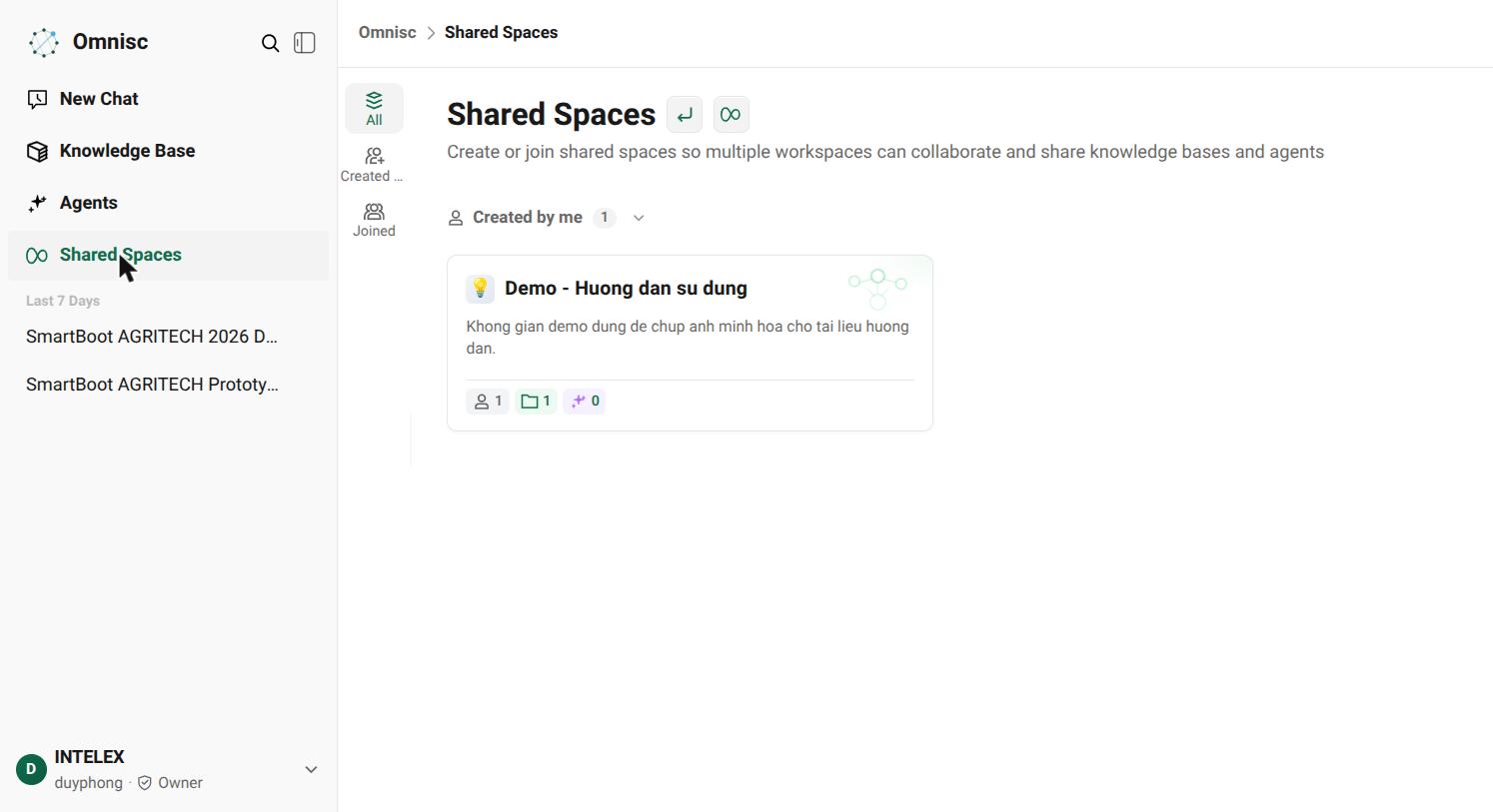This screenshot has width=1493, height=812.
Task: Open the duyphong account avatar menu
Action: [31, 770]
